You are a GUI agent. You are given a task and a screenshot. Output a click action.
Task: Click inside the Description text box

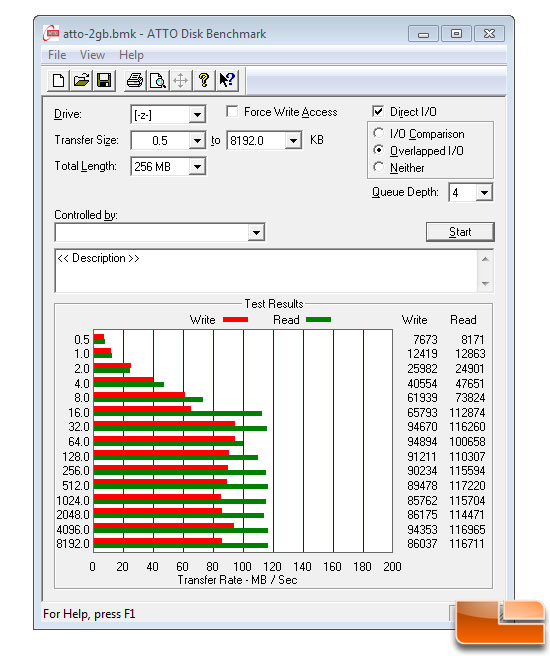click(266, 271)
